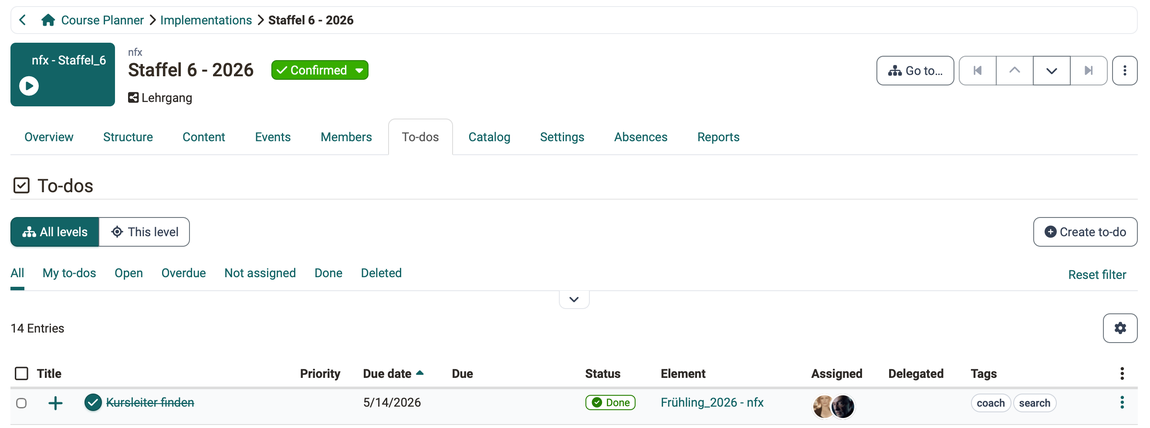The width and height of the screenshot is (1150, 428).
Task: Switch to the Reports tab
Action: (x=718, y=137)
